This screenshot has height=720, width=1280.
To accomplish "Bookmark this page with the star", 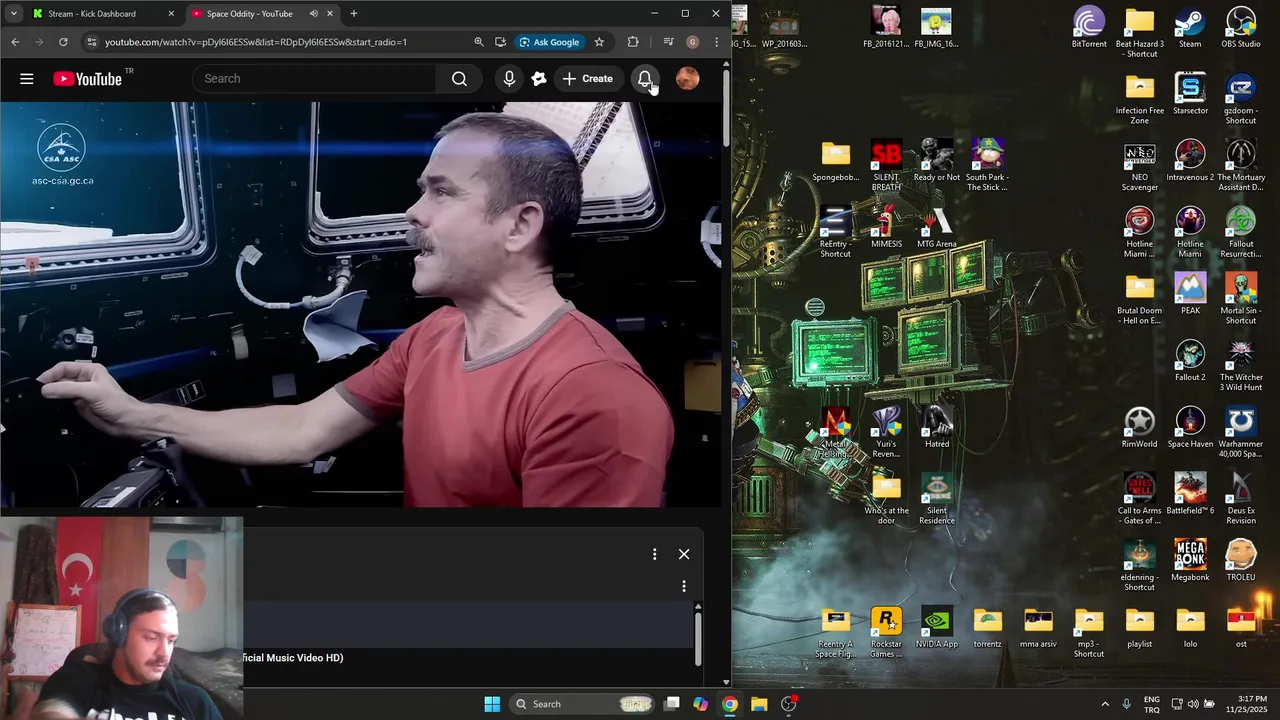I will coord(599,42).
